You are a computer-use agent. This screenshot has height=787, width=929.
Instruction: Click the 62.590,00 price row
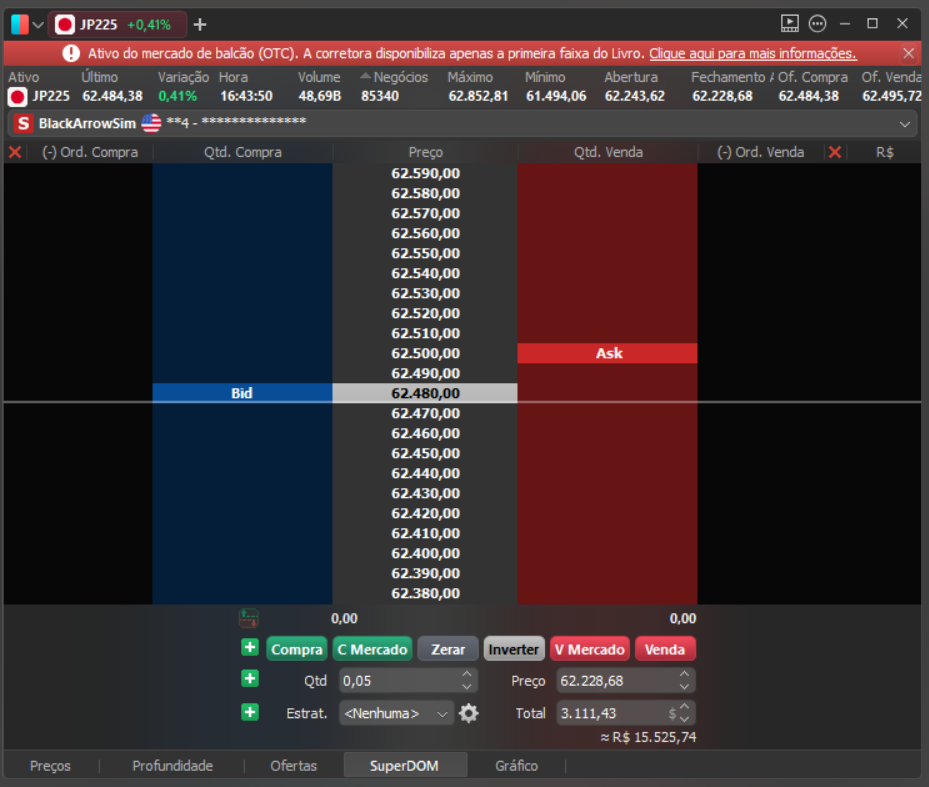coord(425,174)
